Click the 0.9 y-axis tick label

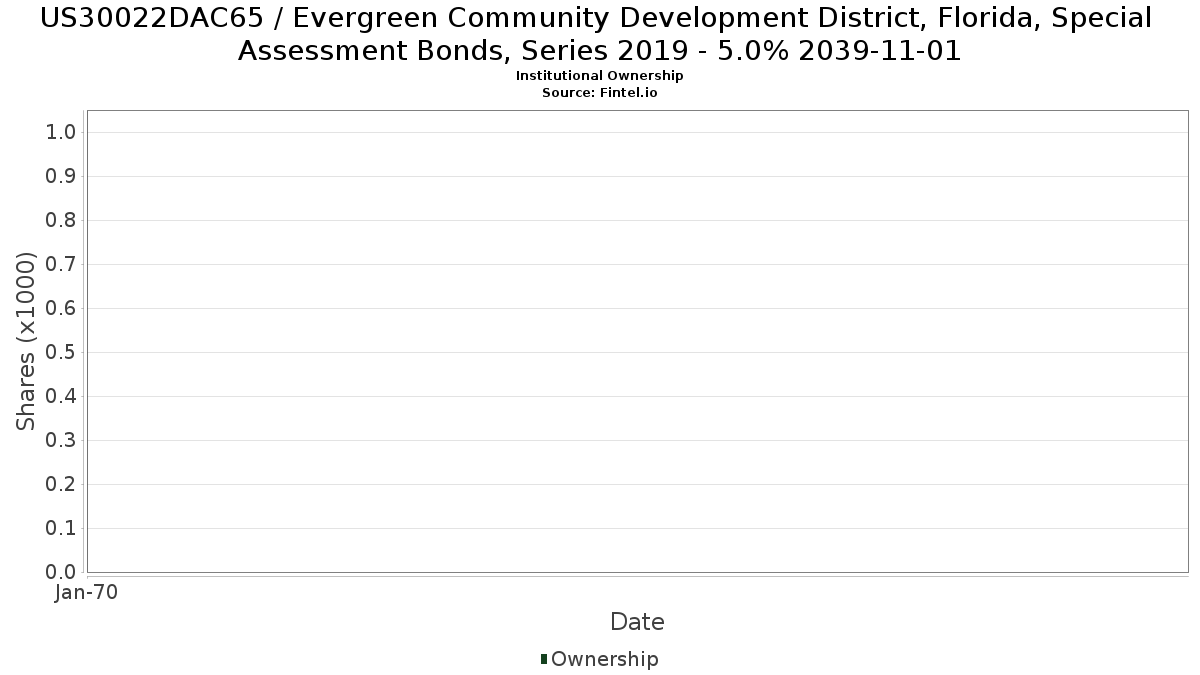coord(62,177)
